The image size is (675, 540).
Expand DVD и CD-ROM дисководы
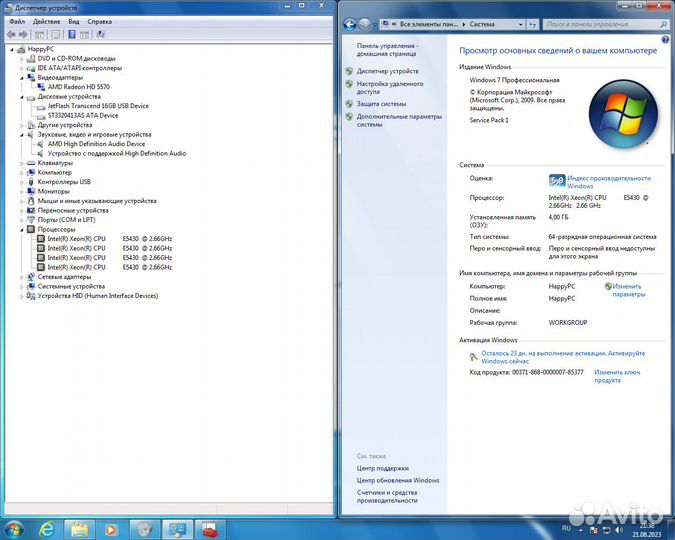22,59
